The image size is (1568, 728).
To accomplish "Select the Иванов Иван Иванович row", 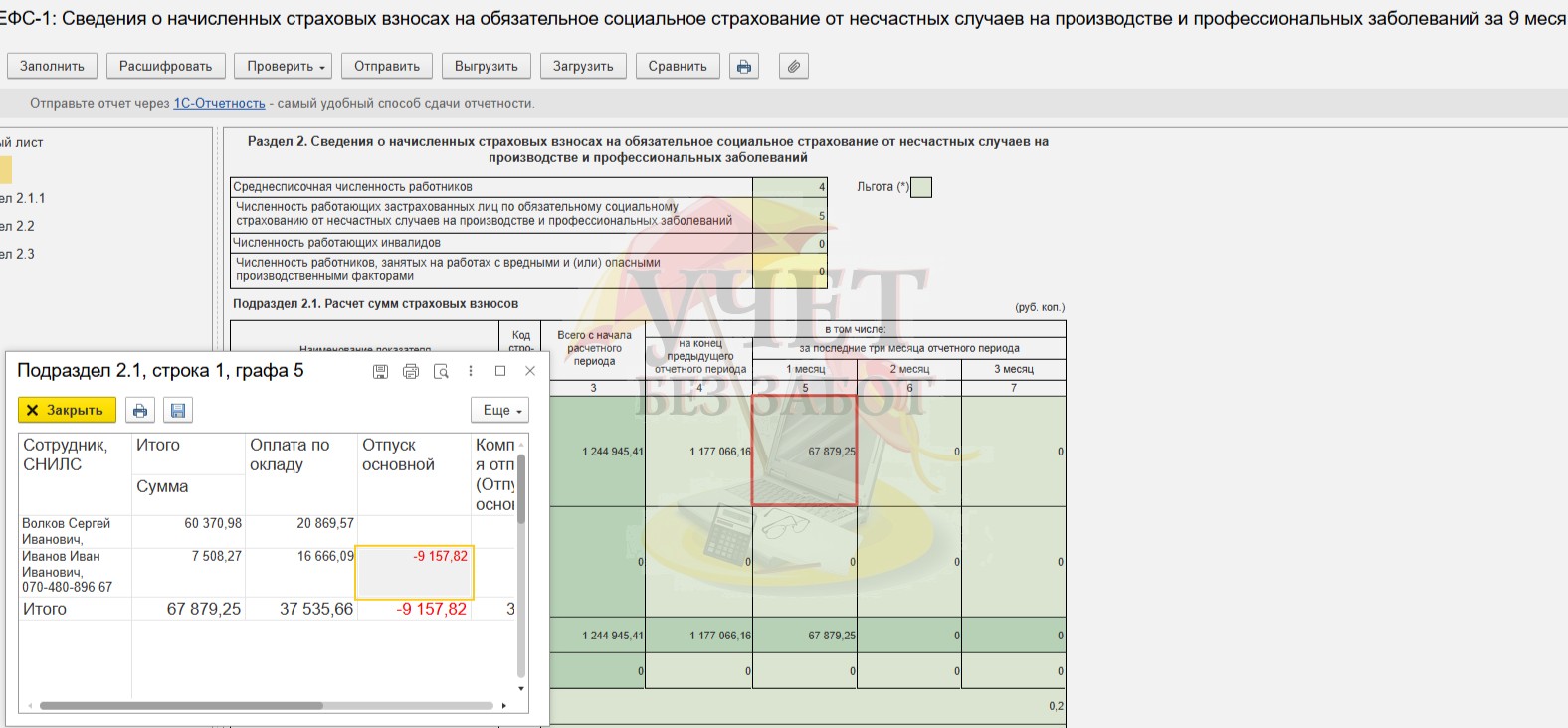I will click(x=269, y=572).
